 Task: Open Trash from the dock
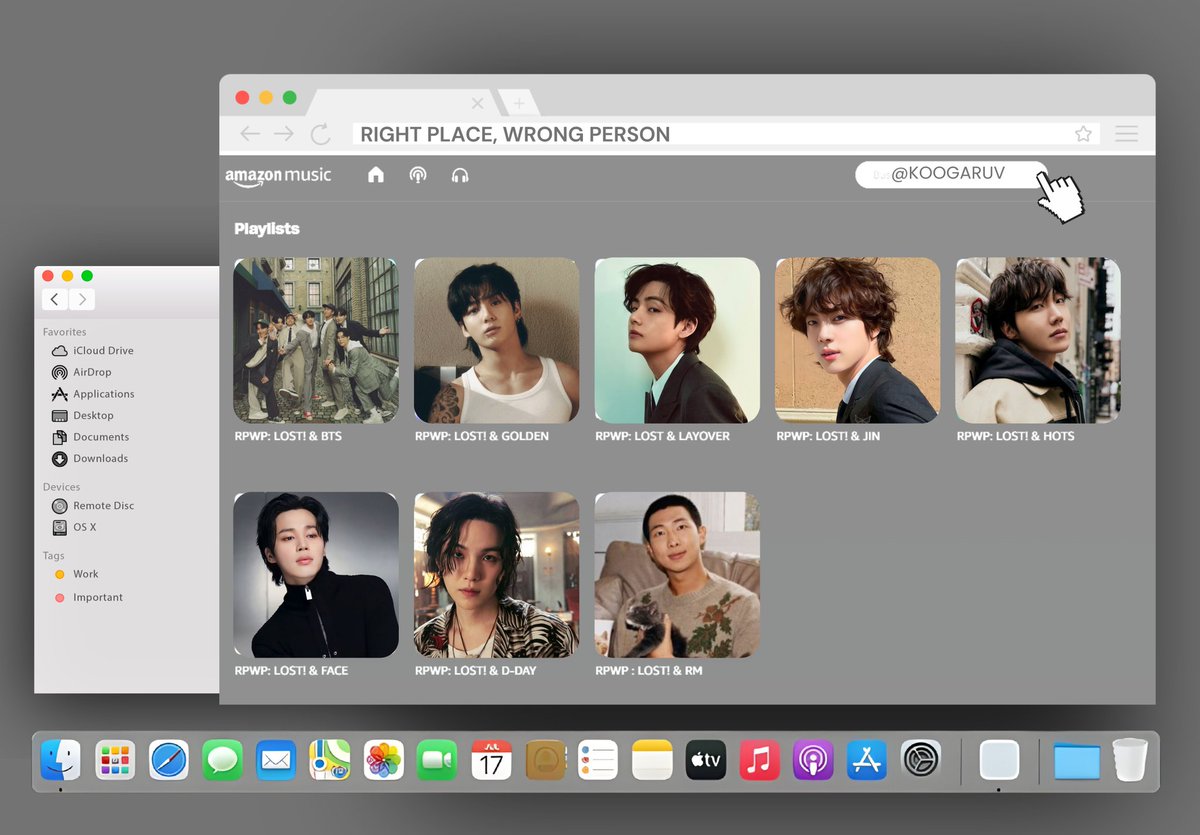click(x=1130, y=759)
